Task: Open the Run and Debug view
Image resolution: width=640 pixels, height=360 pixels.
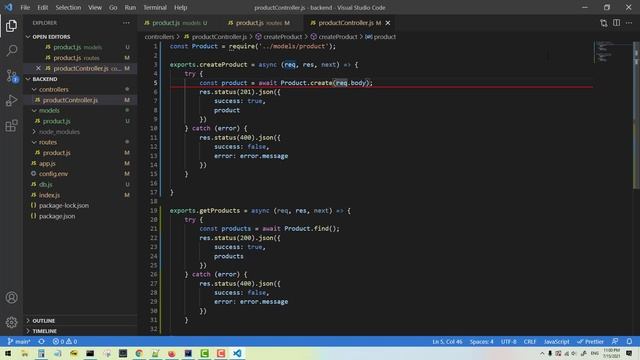Action: click(11, 100)
